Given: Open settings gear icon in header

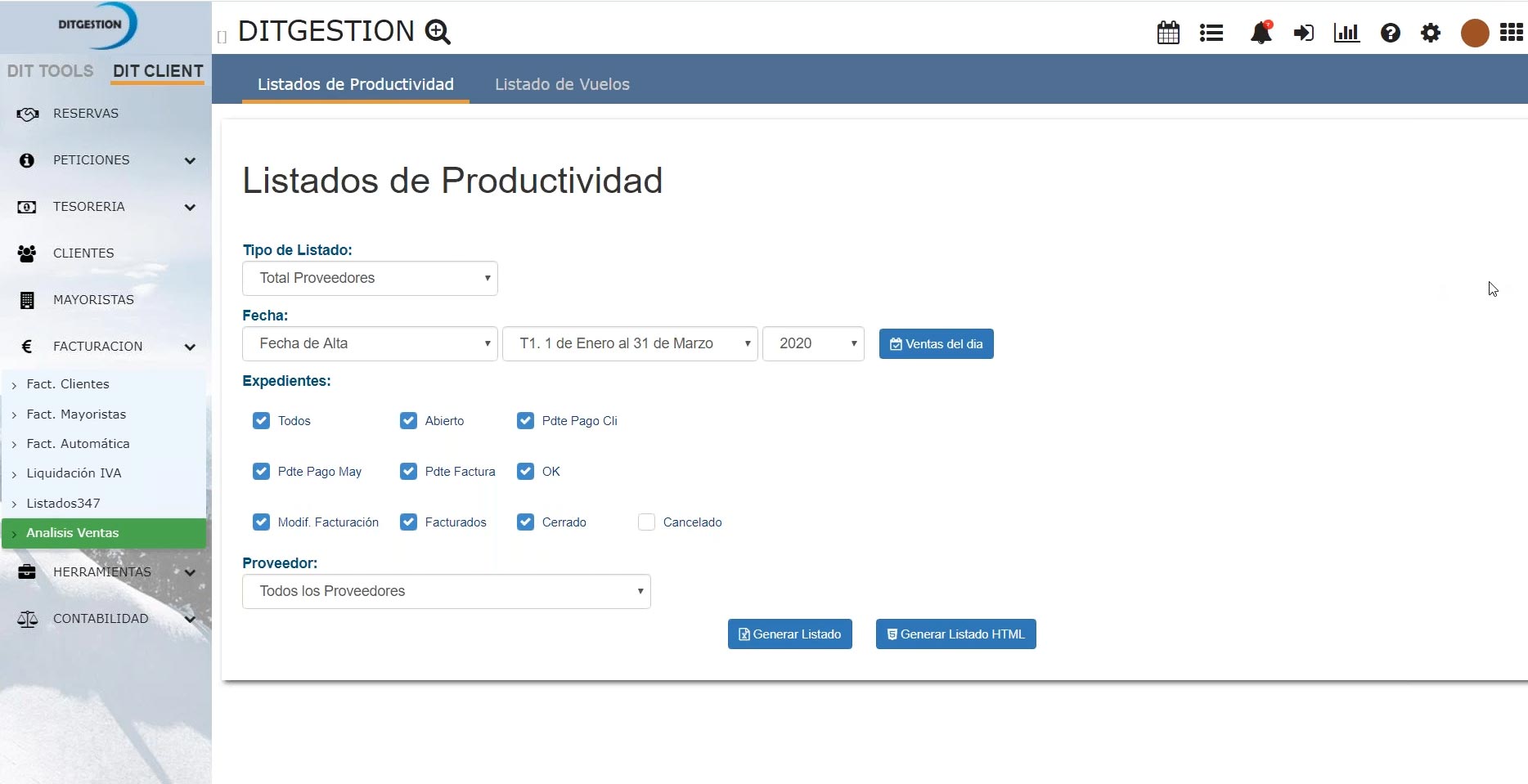Looking at the screenshot, I should [1430, 33].
